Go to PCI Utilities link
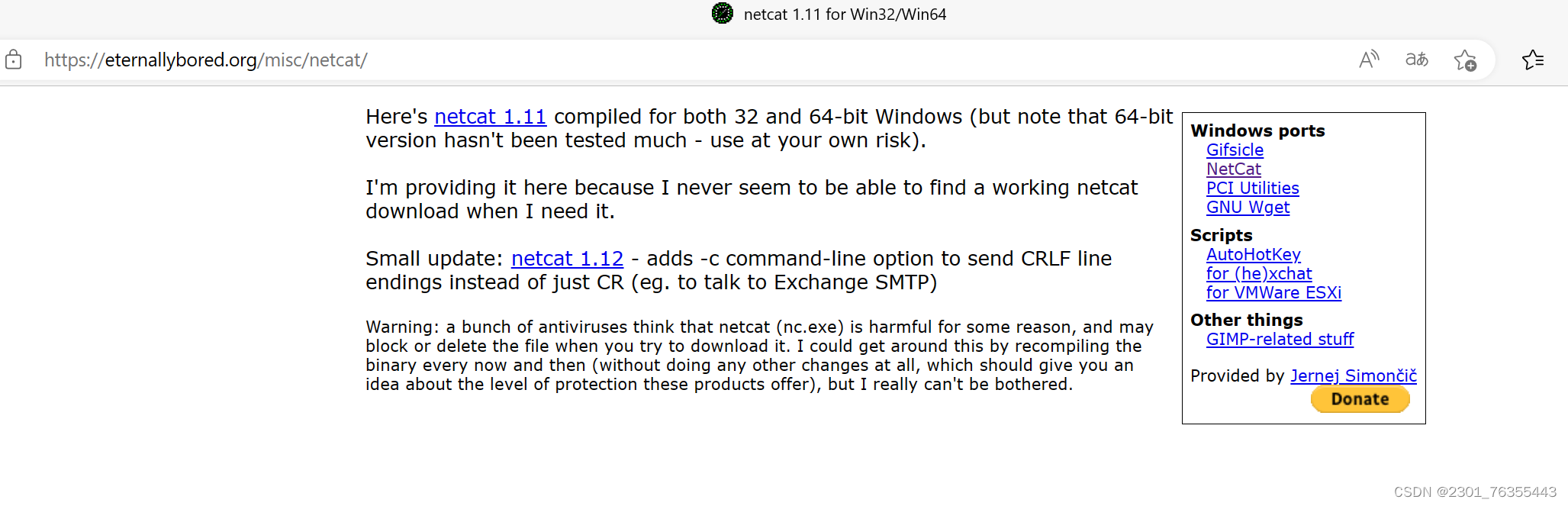 1252,189
